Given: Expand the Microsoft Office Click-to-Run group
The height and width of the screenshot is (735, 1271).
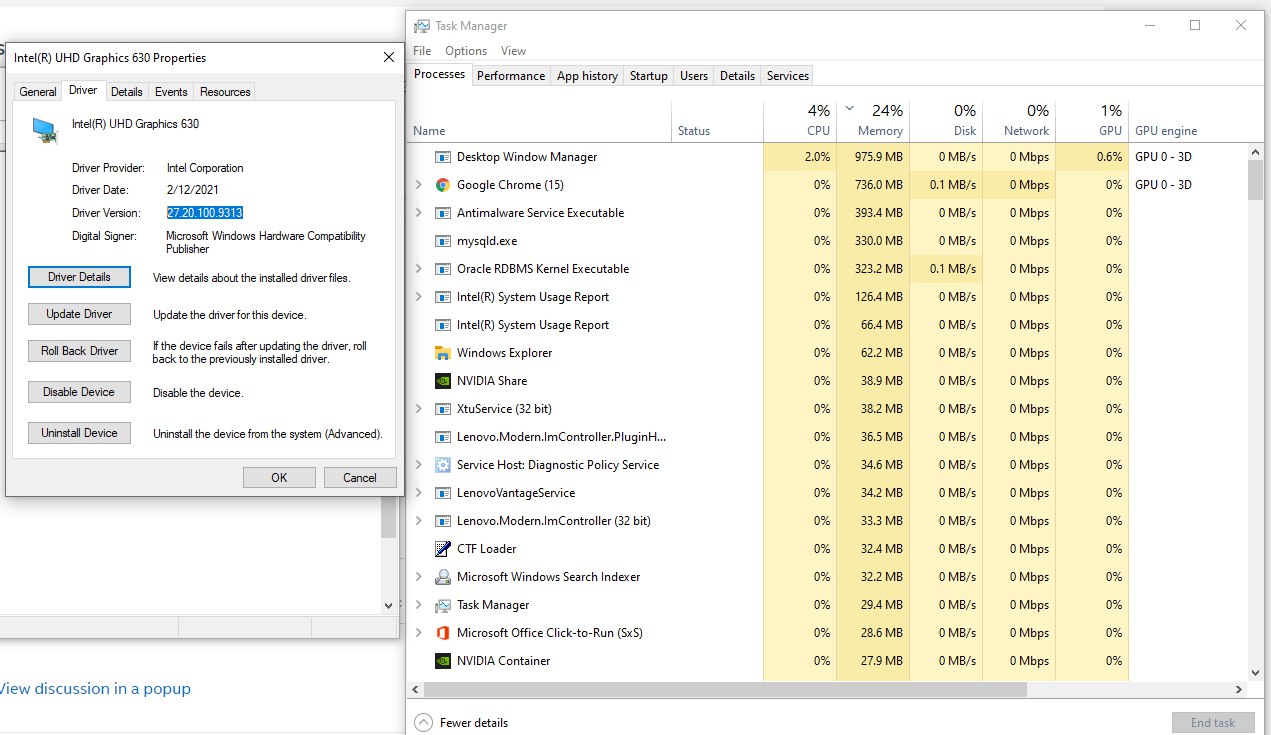Looking at the screenshot, I should tap(419, 633).
